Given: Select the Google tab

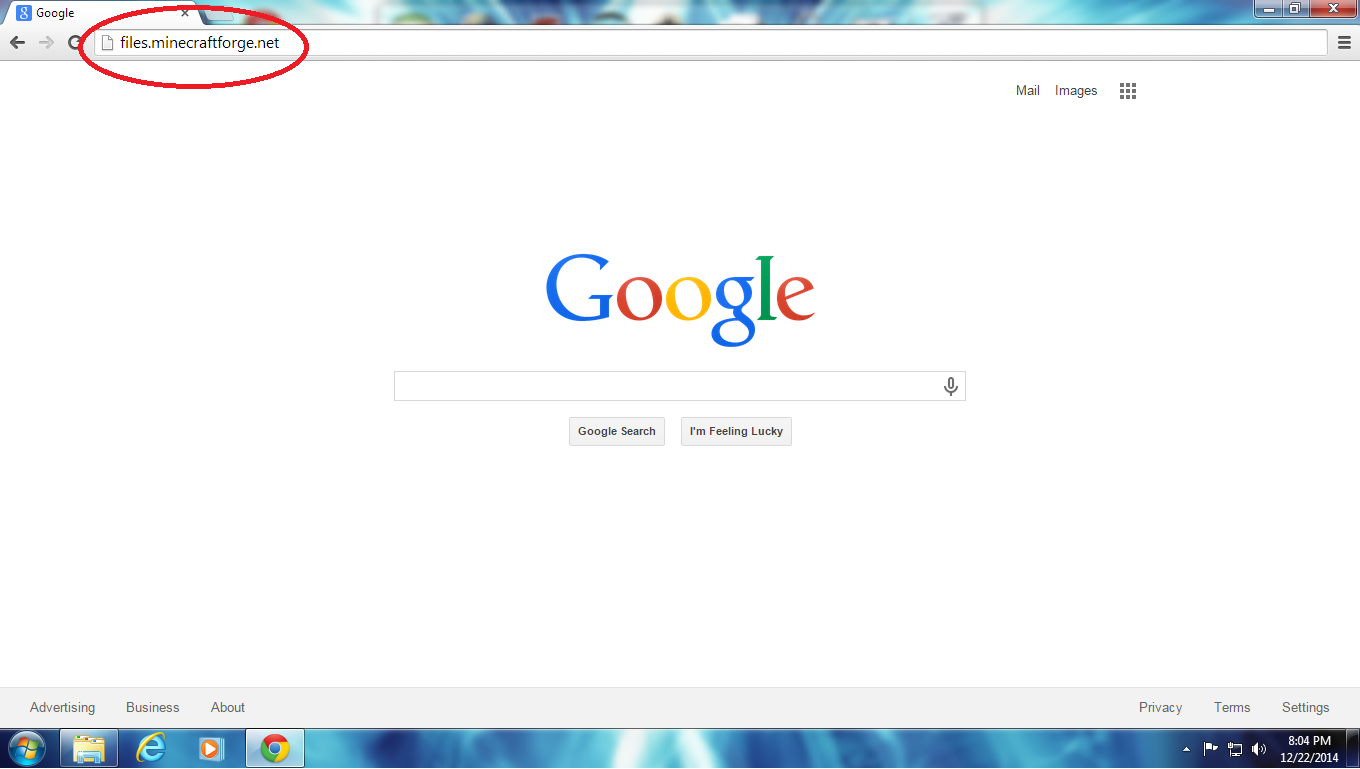Looking at the screenshot, I should [x=100, y=13].
